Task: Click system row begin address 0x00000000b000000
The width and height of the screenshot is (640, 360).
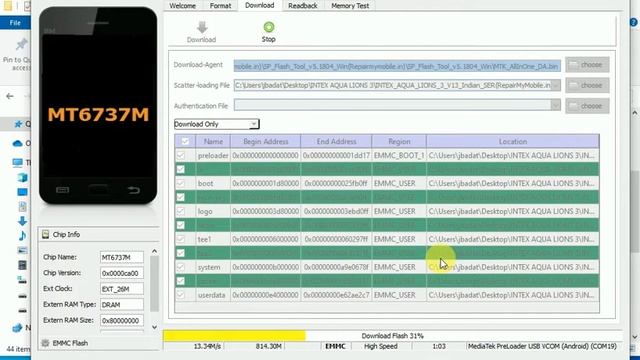Action: pos(265,267)
